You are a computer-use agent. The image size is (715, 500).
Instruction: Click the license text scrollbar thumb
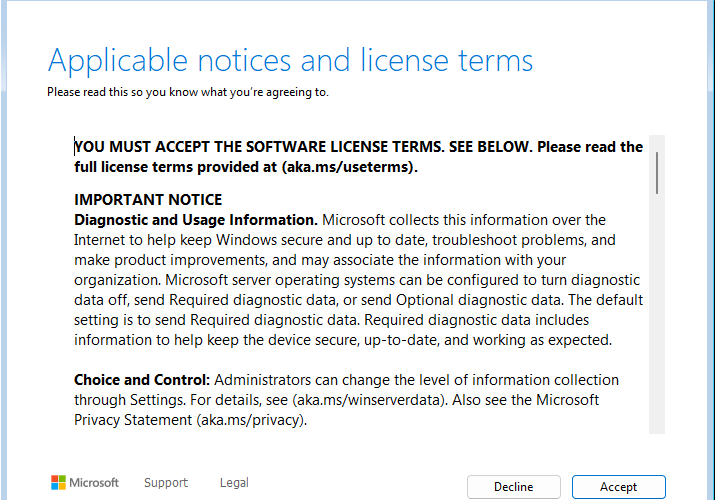[x=657, y=173]
